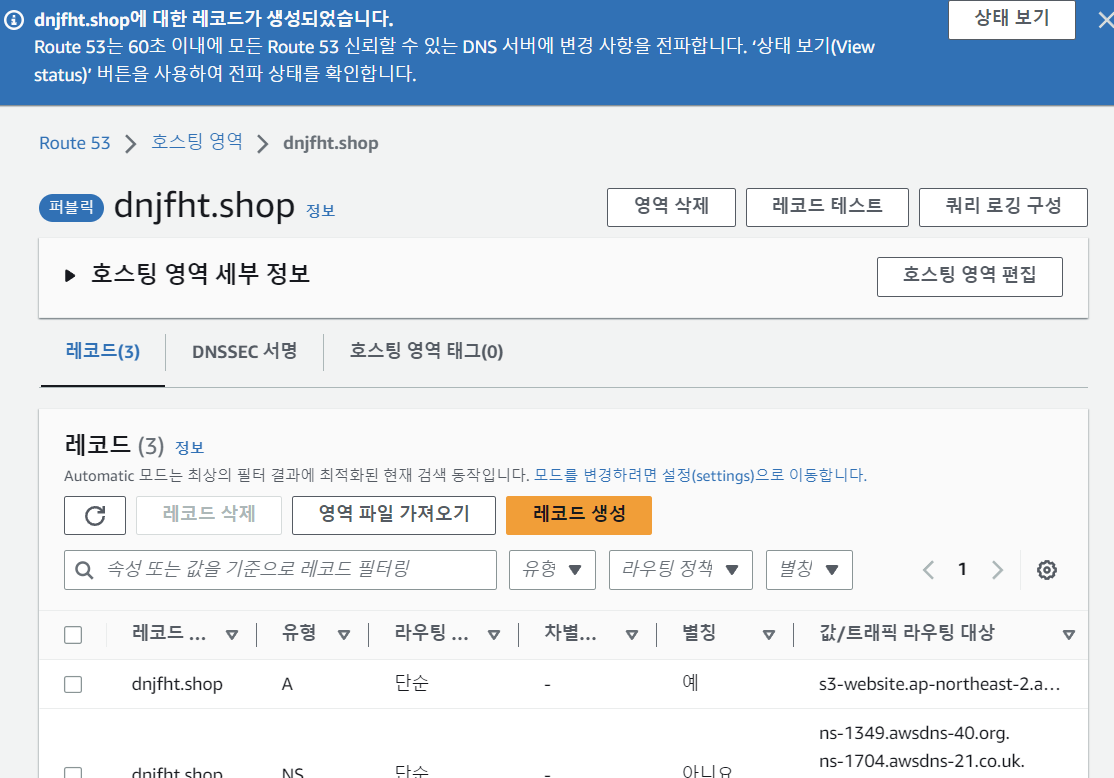Image resolution: width=1114 pixels, height=778 pixels.
Task: Open the 별칭 filter dropdown
Action: 809,570
